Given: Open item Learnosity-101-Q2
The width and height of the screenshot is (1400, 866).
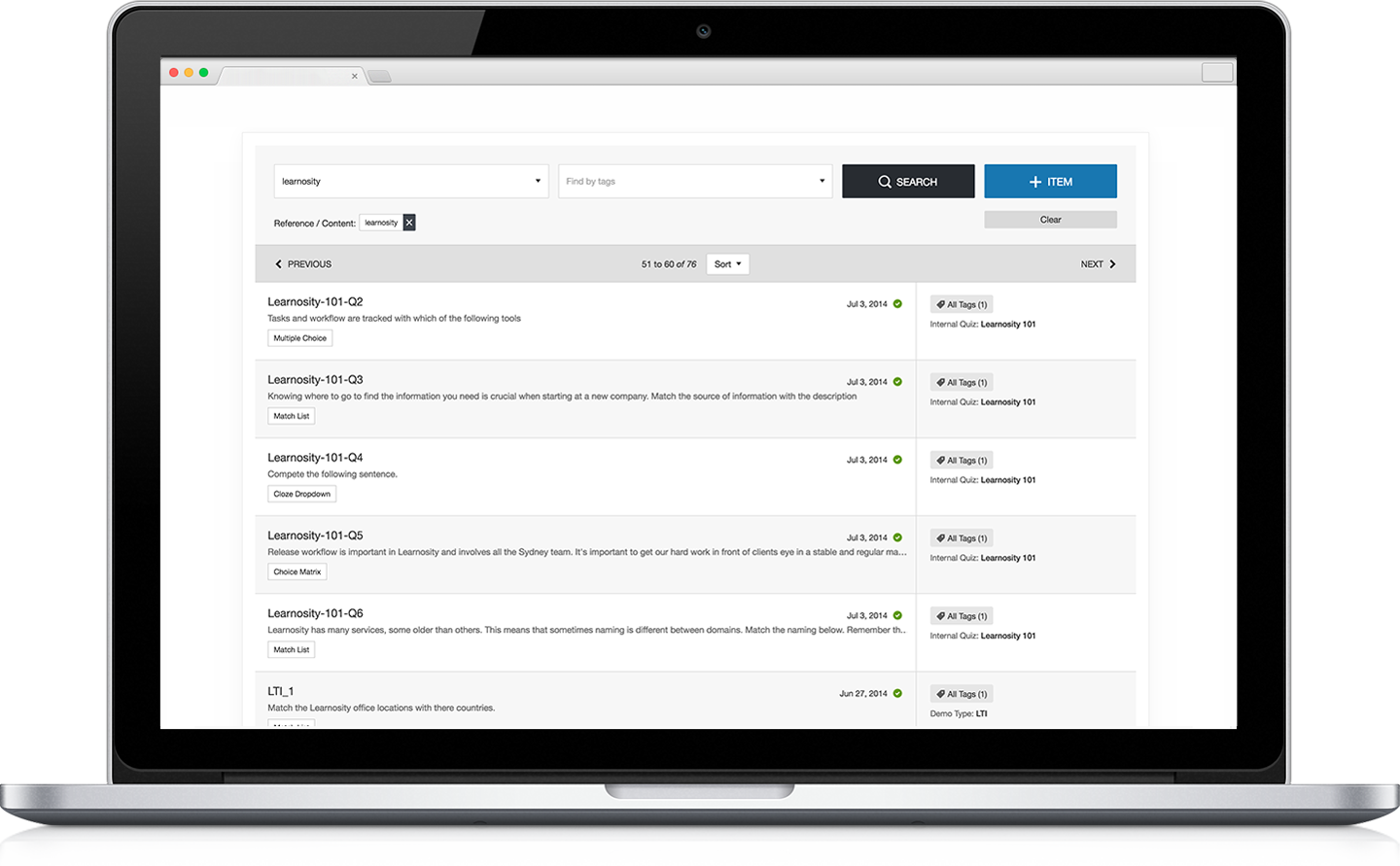Looking at the screenshot, I should [315, 302].
